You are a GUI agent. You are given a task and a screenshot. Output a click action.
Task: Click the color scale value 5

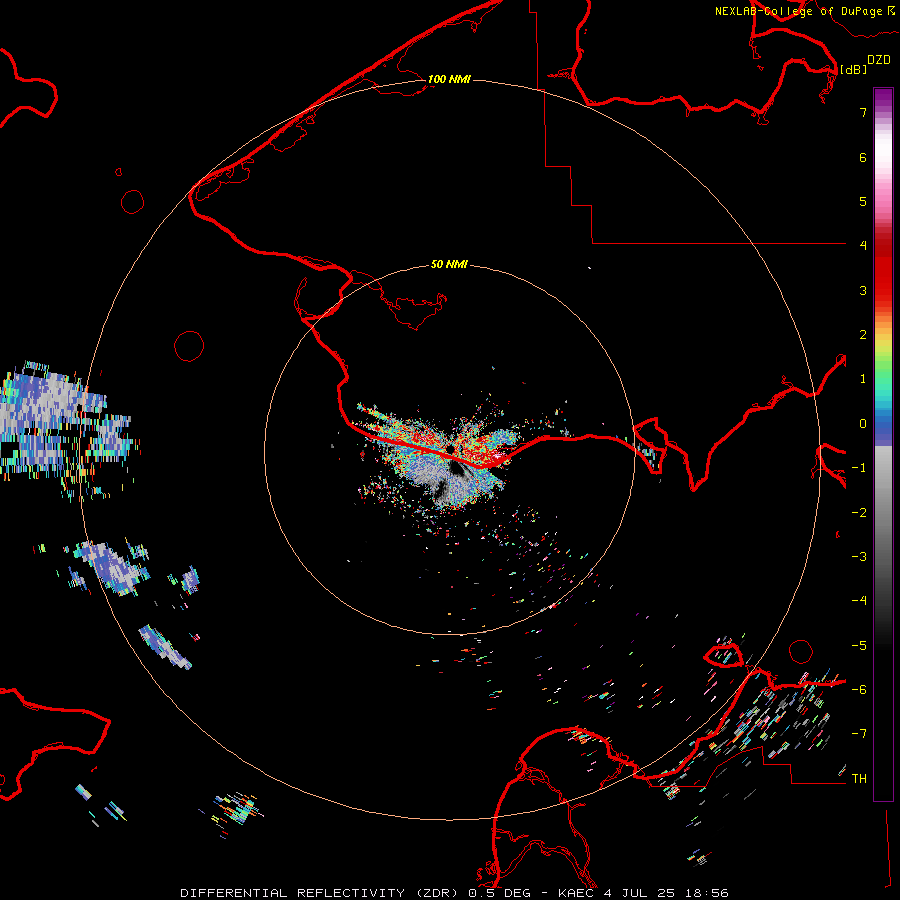863,201
